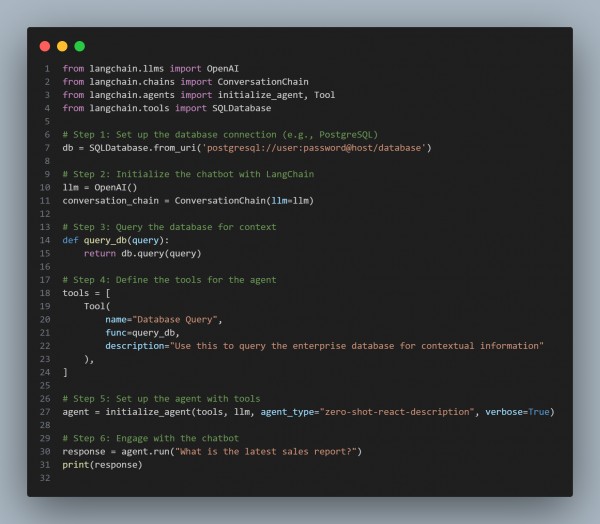
Task: Click 'ConversationChain' in the line 2 import
Action: tap(263, 82)
